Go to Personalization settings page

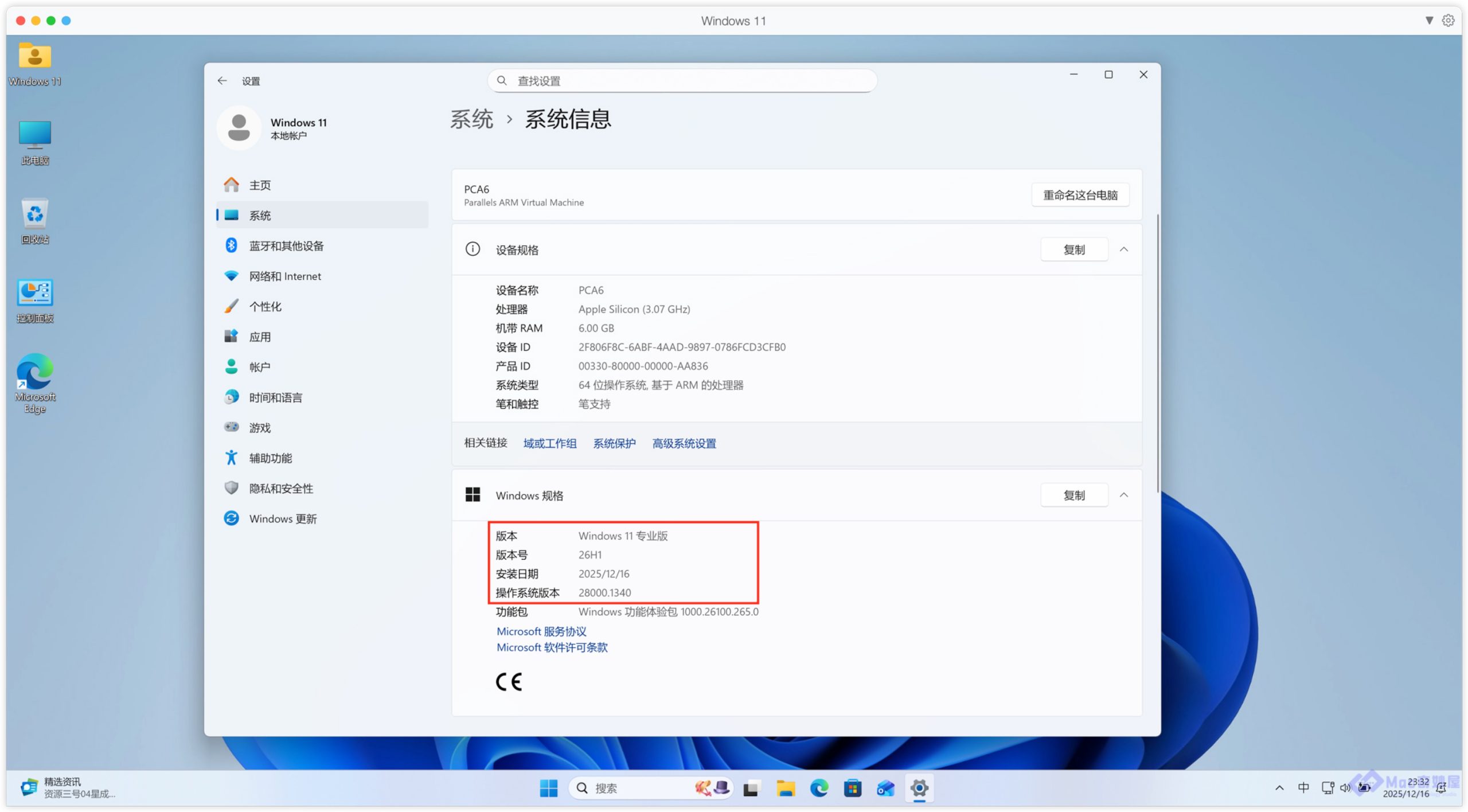coord(265,307)
